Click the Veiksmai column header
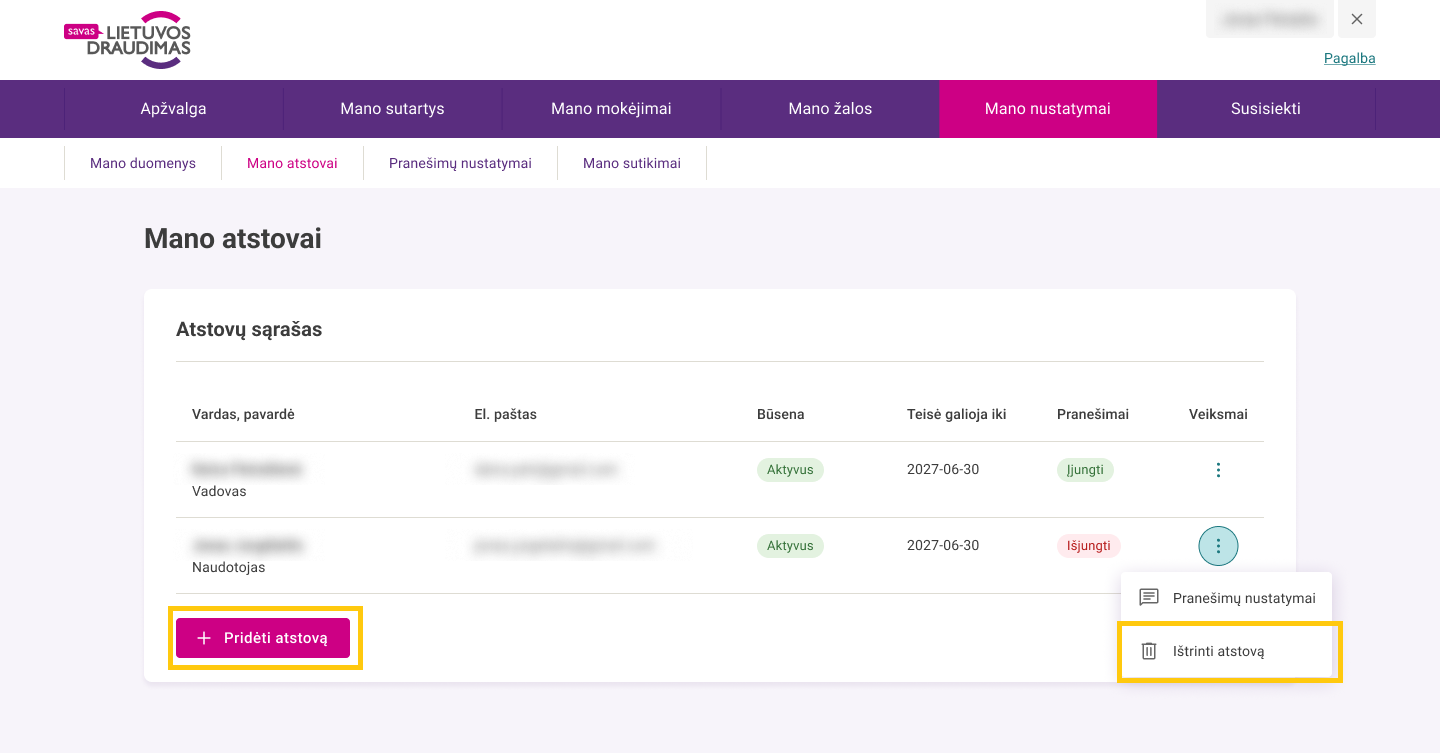Screen dimensions: 1440x753 (1218, 414)
